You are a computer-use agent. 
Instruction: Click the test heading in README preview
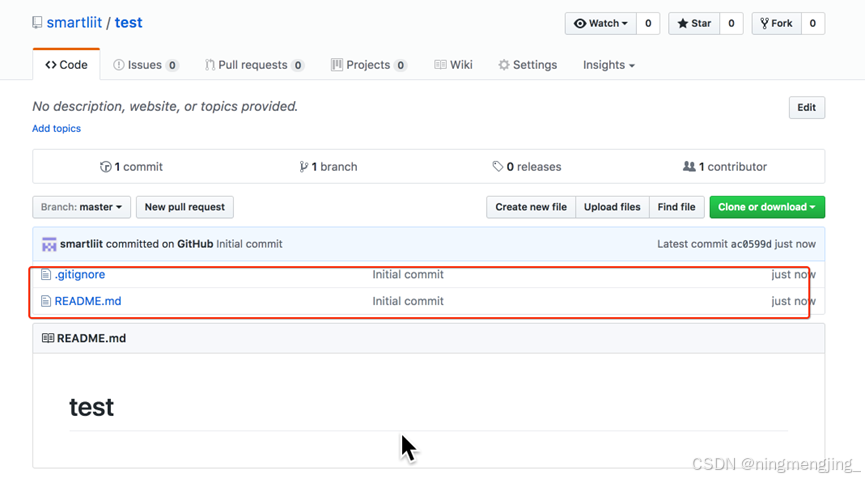(92, 407)
